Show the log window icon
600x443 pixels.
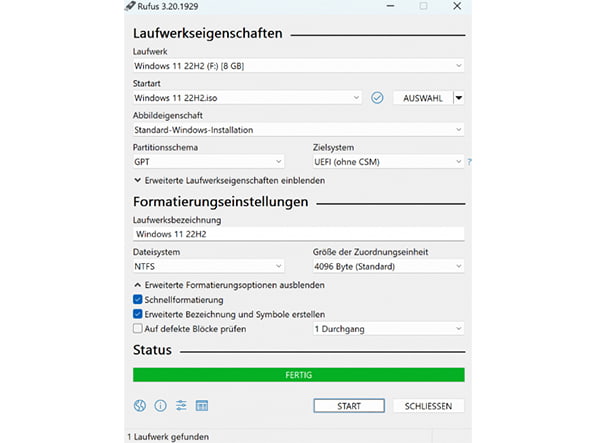202,406
